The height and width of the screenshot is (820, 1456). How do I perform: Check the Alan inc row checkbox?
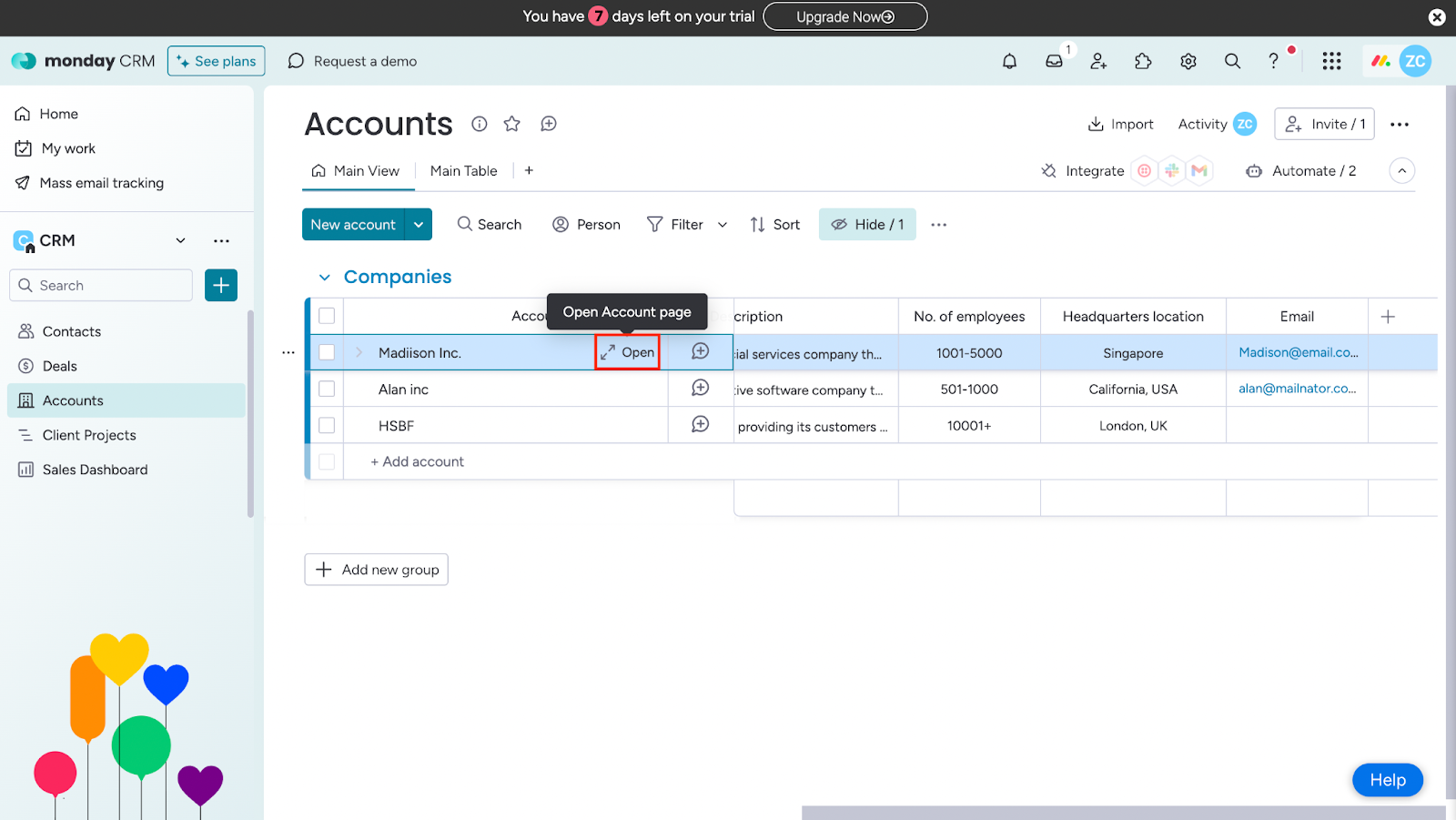[327, 389]
